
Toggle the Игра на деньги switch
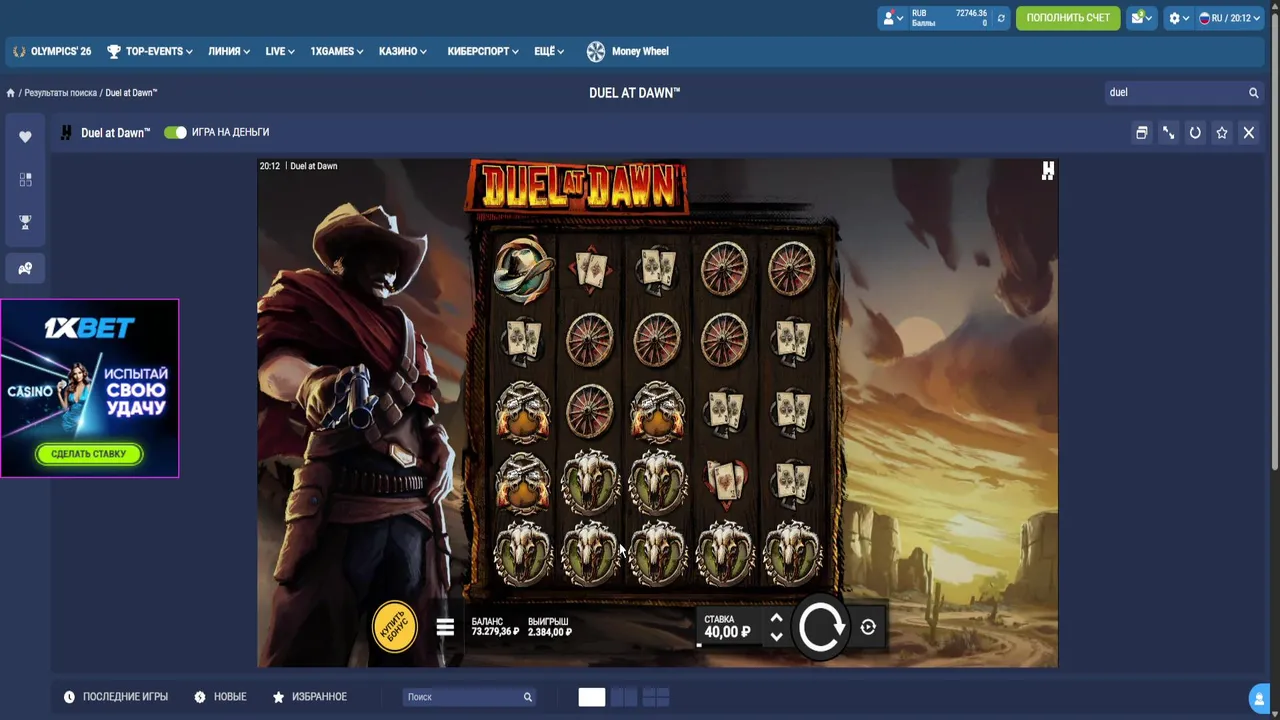click(x=175, y=132)
